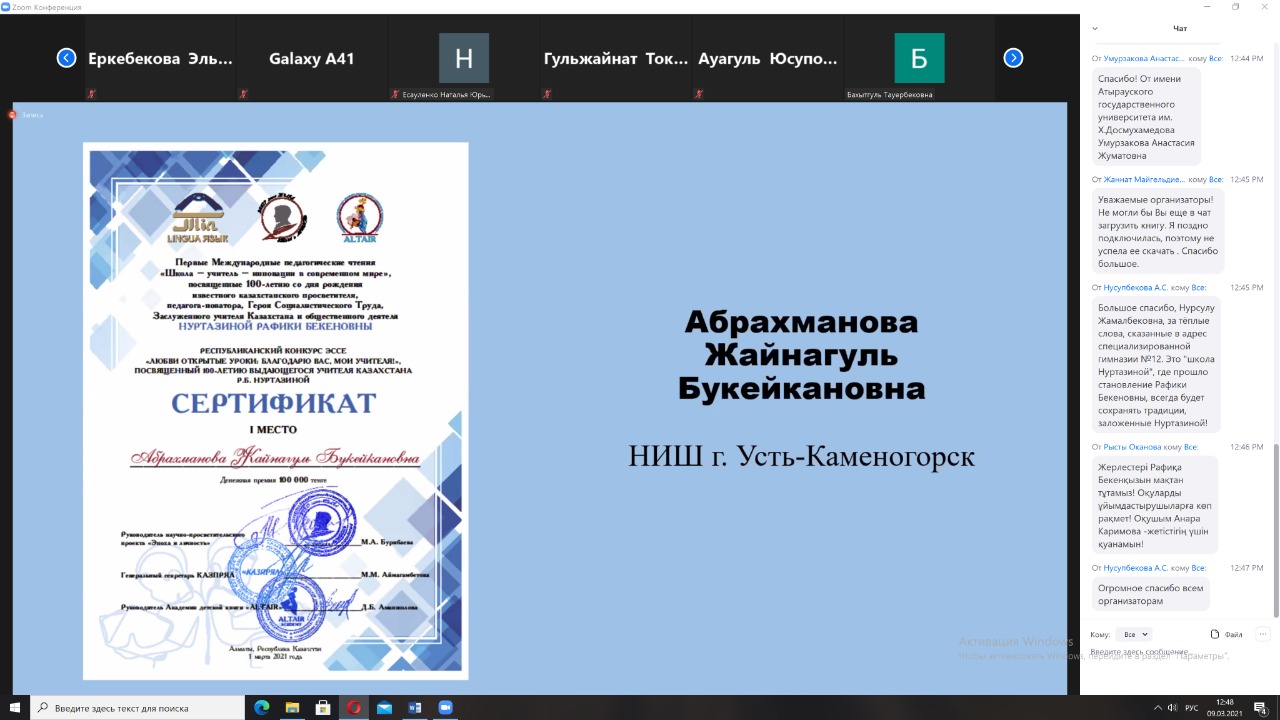1280x720 pixels.
Task: Collapse the Чат panel chevron
Action: pos(1095,28)
